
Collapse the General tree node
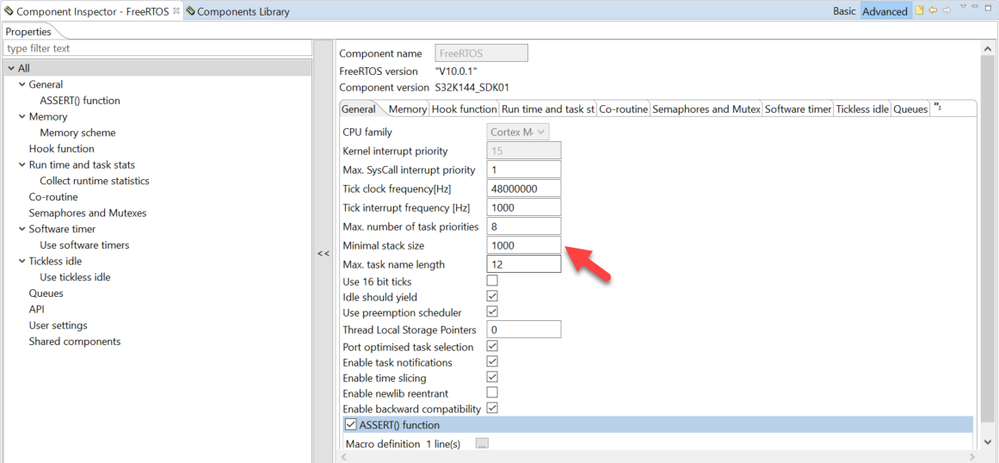[x=22, y=85]
